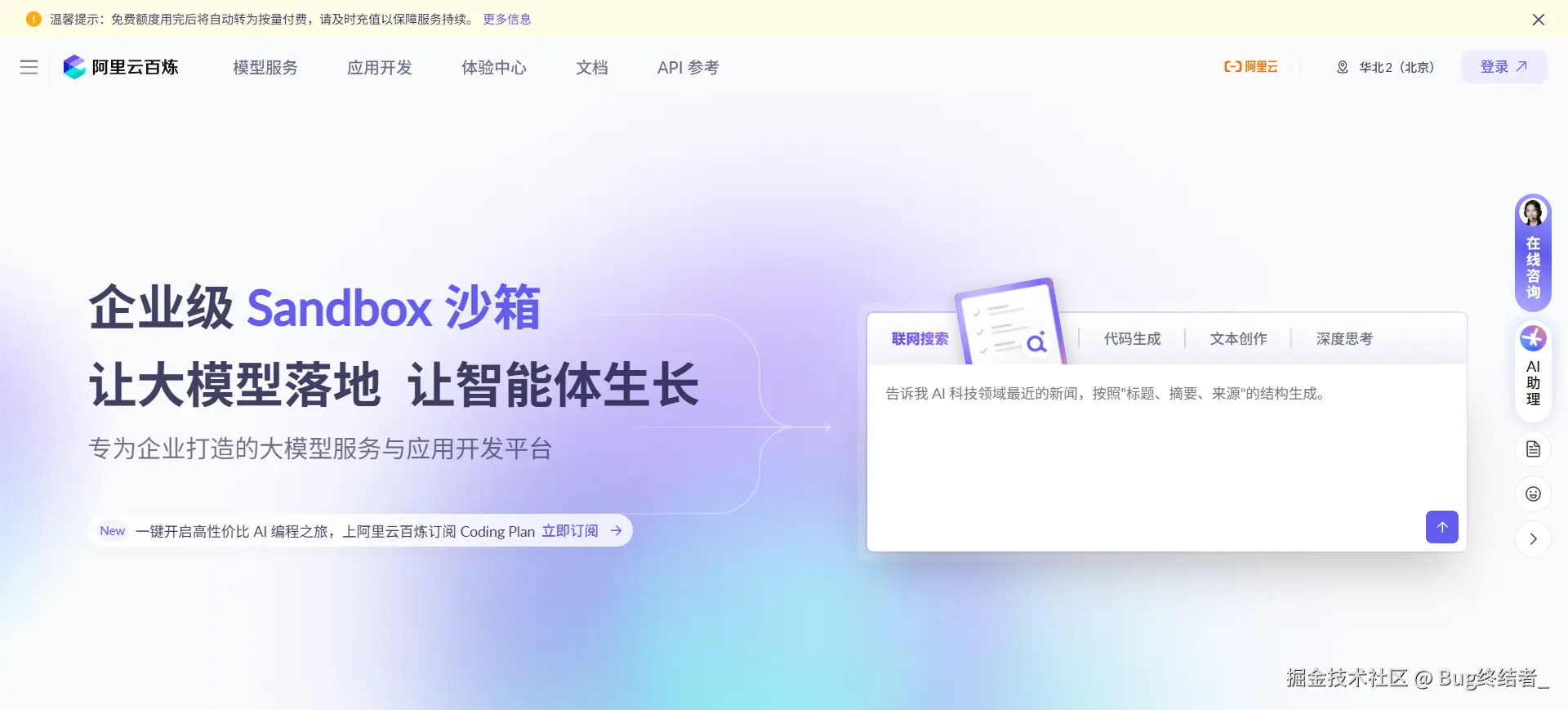Select the 联网搜索 tab
1568x710 pixels.
[x=920, y=338]
